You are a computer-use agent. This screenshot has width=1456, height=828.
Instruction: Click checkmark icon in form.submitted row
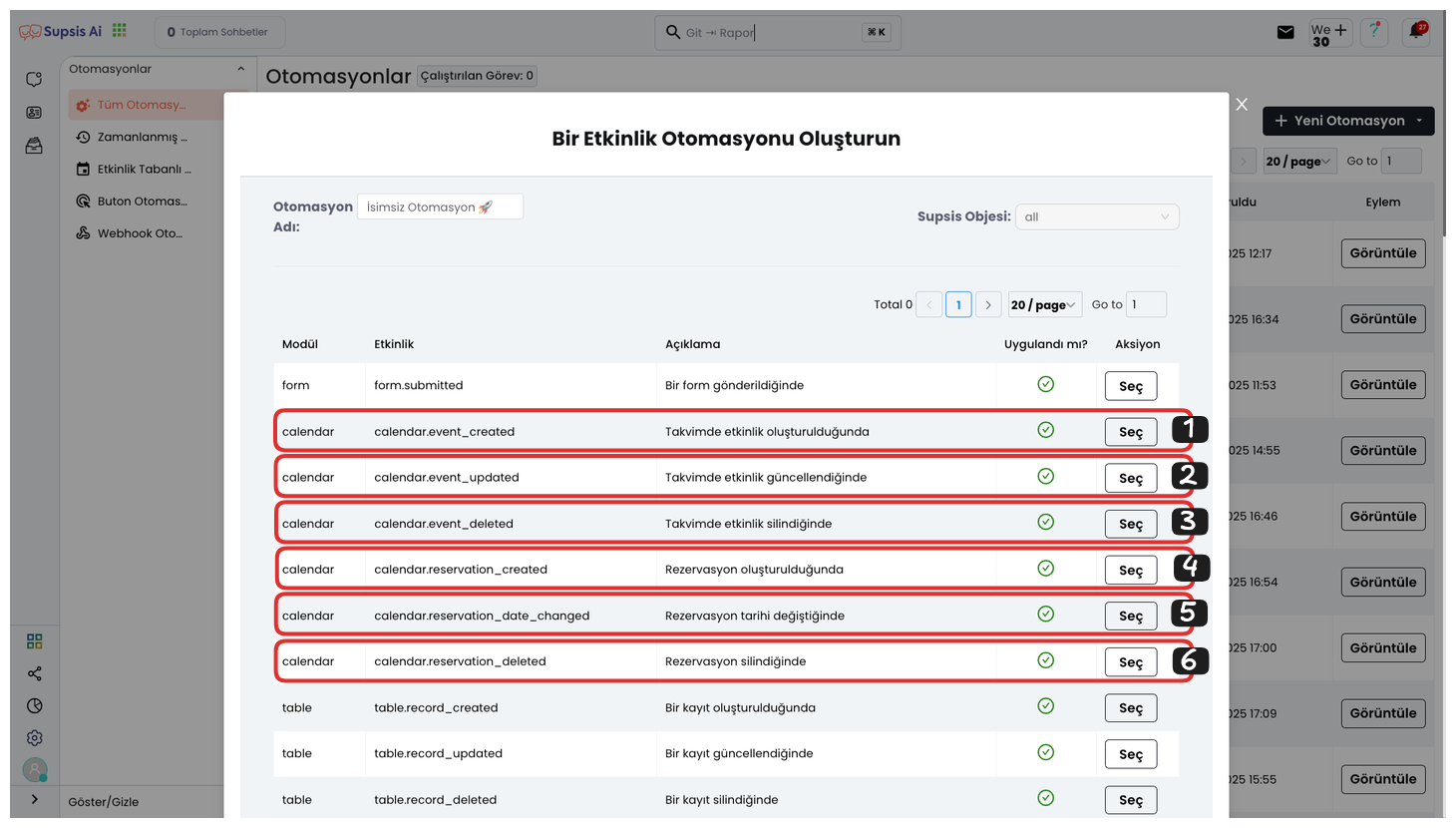(x=1045, y=384)
